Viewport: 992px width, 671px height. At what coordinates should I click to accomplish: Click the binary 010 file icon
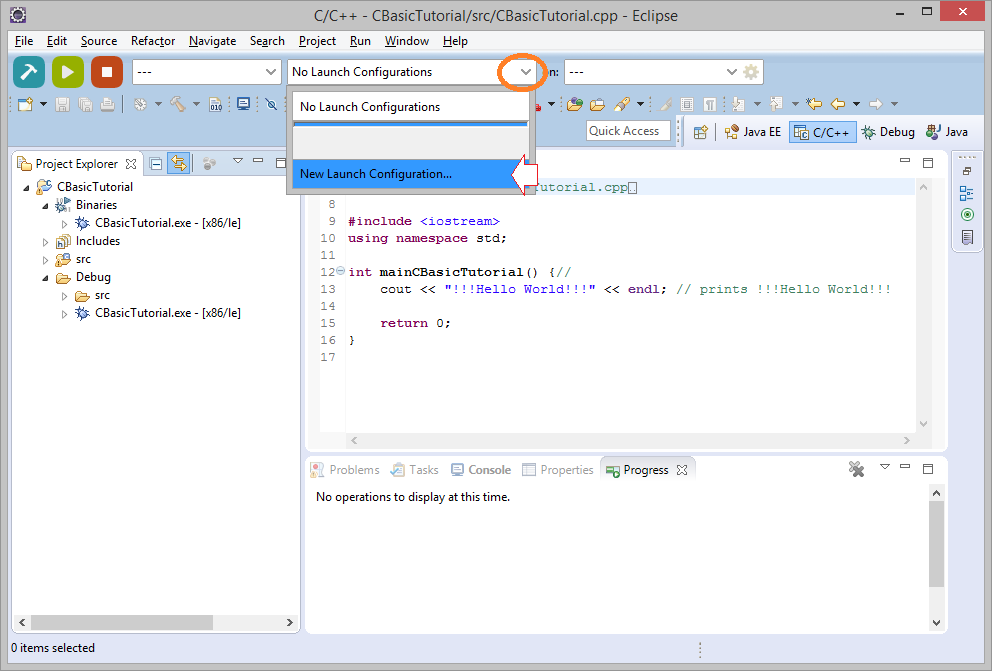coord(216,104)
